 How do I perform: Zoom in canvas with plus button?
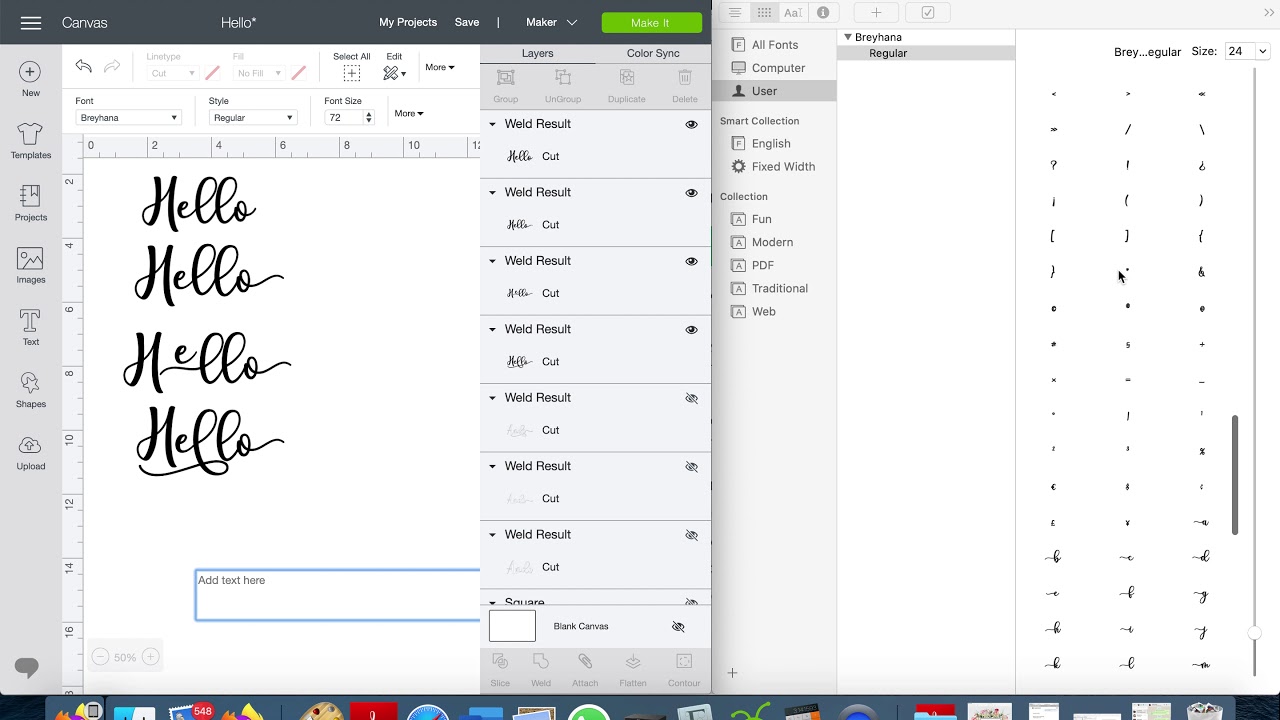tap(150, 657)
